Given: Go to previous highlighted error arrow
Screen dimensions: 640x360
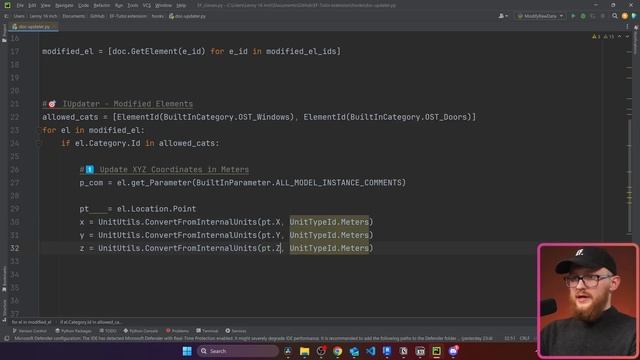Looking at the screenshot, I should [620, 37].
